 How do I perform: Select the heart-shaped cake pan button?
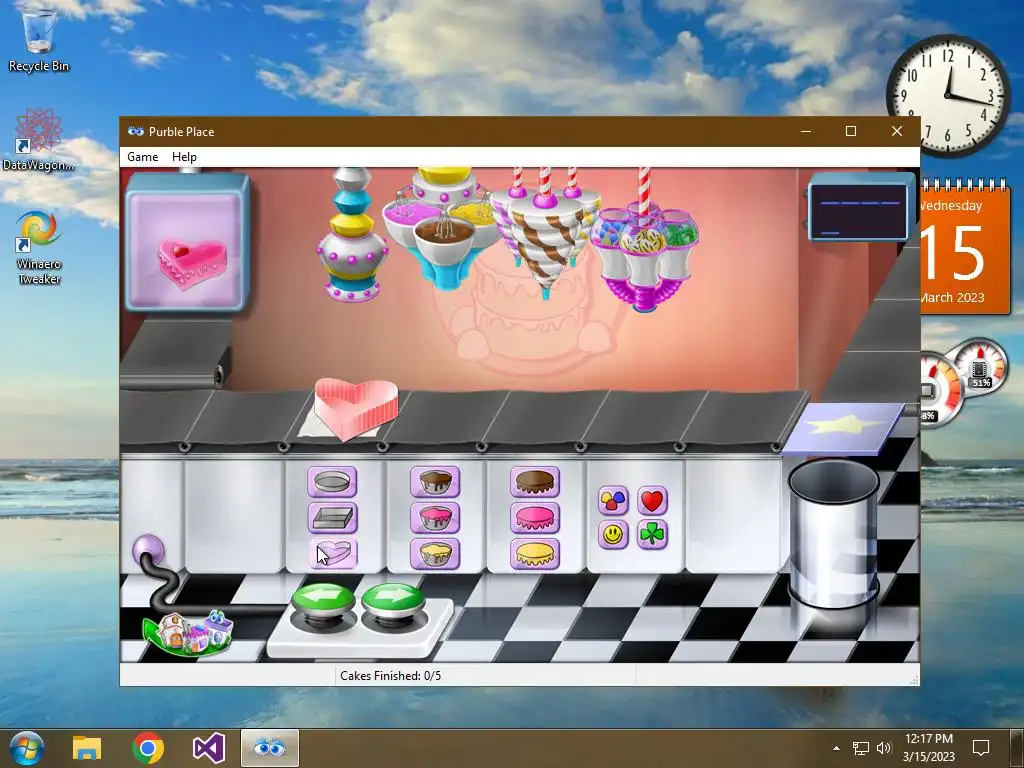pos(332,554)
